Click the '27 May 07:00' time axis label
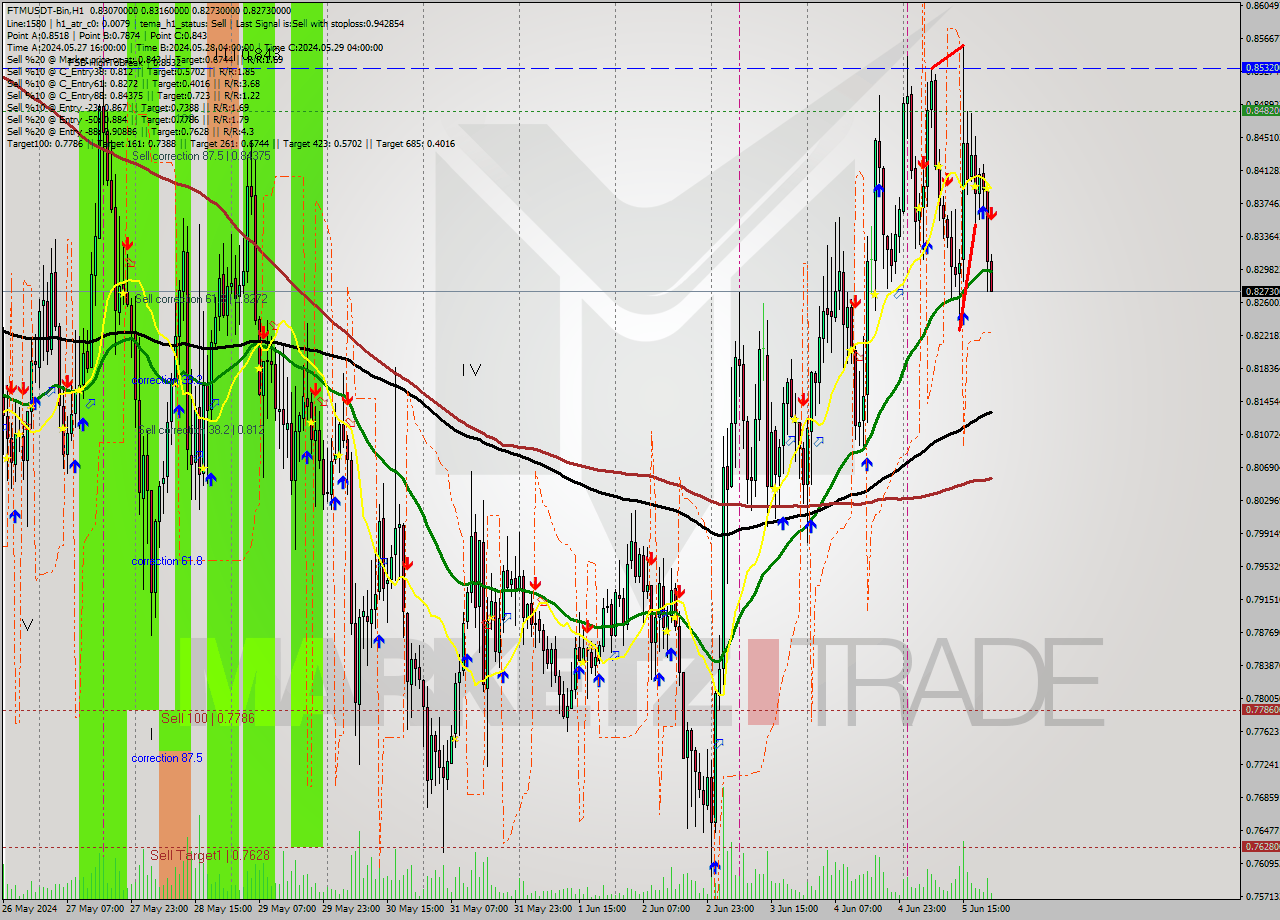 pyautogui.click(x=95, y=909)
